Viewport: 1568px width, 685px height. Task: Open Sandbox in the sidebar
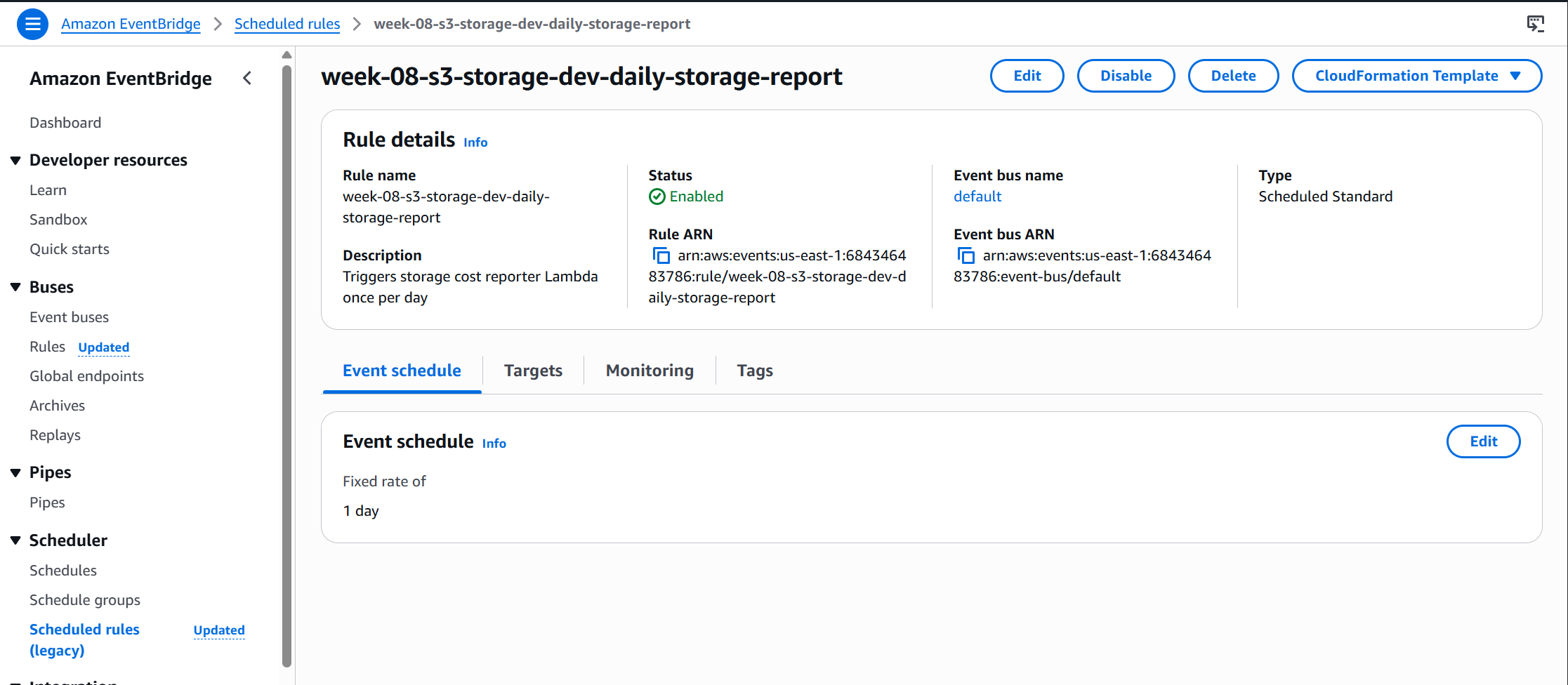pyautogui.click(x=58, y=220)
